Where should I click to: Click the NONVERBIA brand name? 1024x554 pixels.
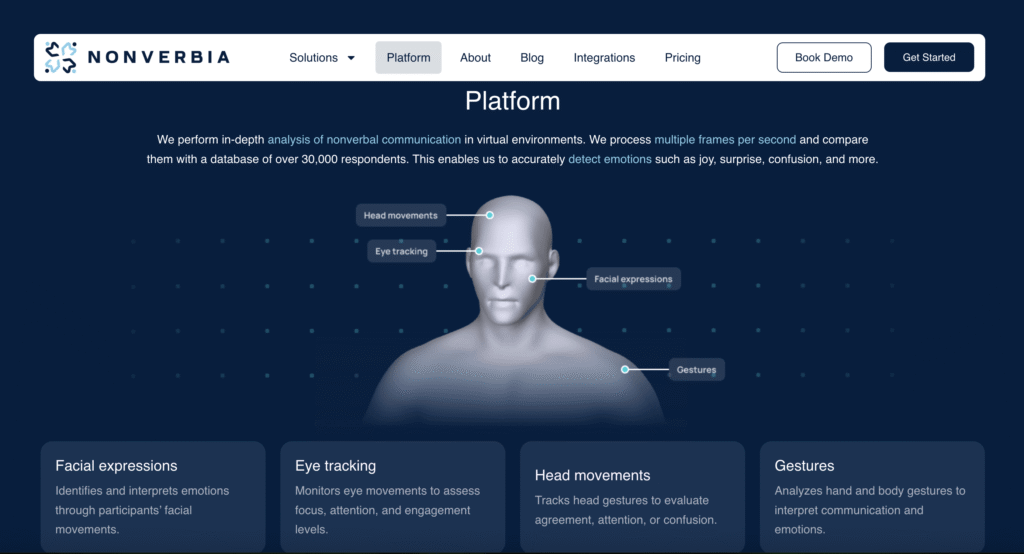[x=159, y=57]
